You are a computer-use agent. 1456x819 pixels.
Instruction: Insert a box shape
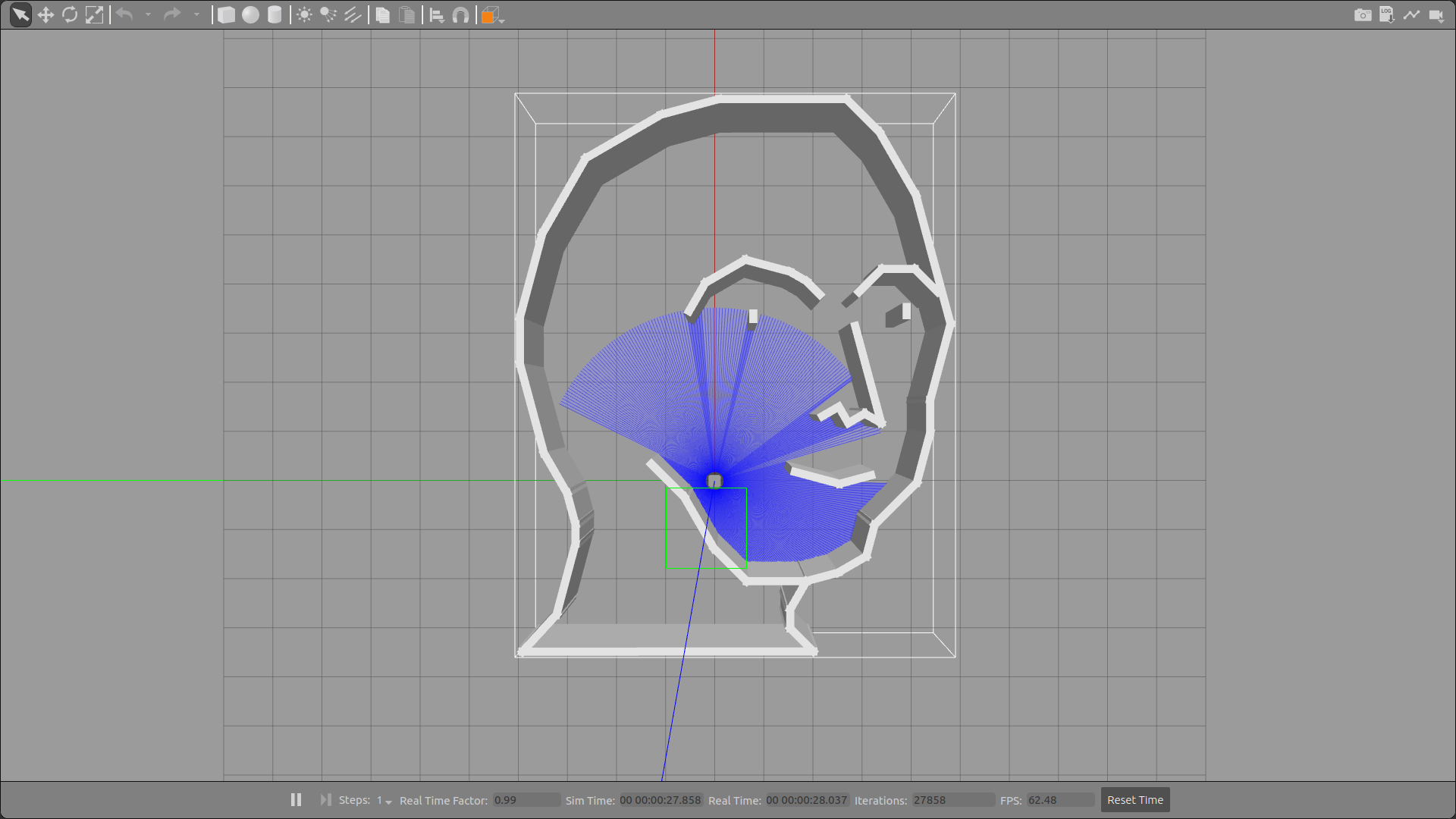[x=226, y=15]
